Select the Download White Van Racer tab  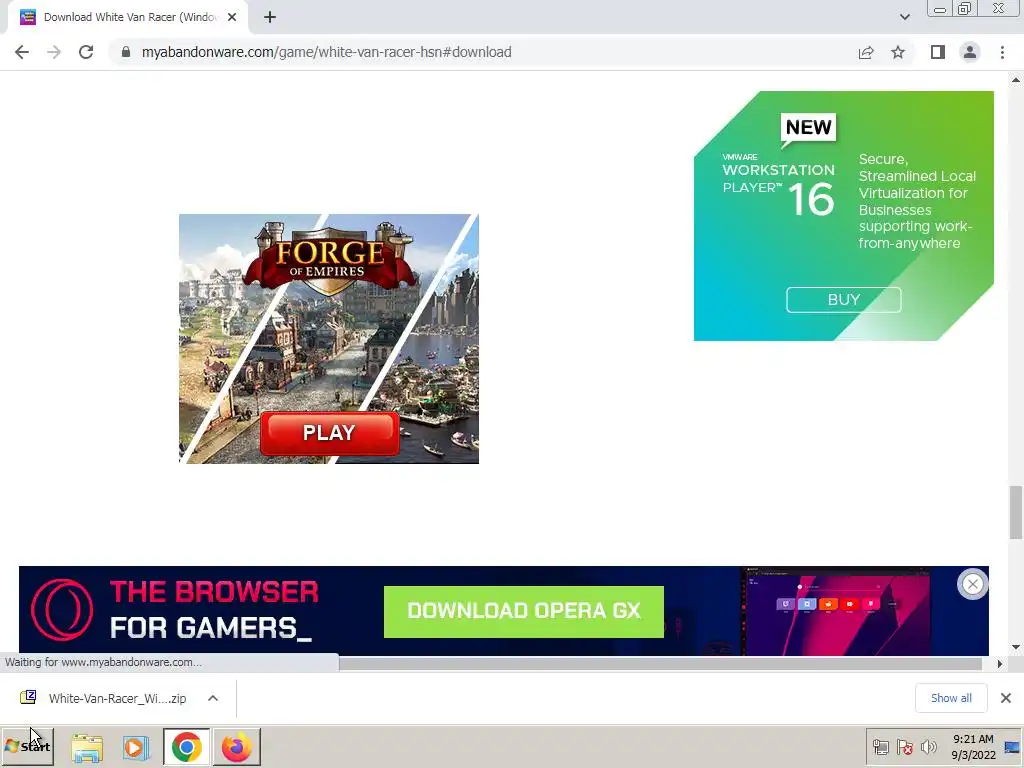[x=128, y=17]
